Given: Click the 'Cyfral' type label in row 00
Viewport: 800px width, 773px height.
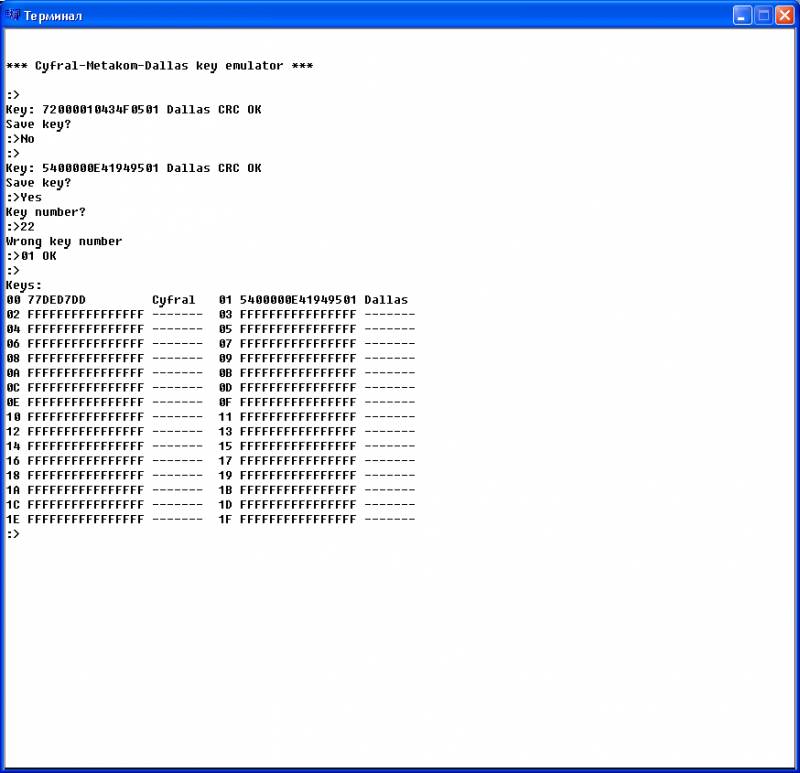Looking at the screenshot, I should pyautogui.click(x=173, y=300).
